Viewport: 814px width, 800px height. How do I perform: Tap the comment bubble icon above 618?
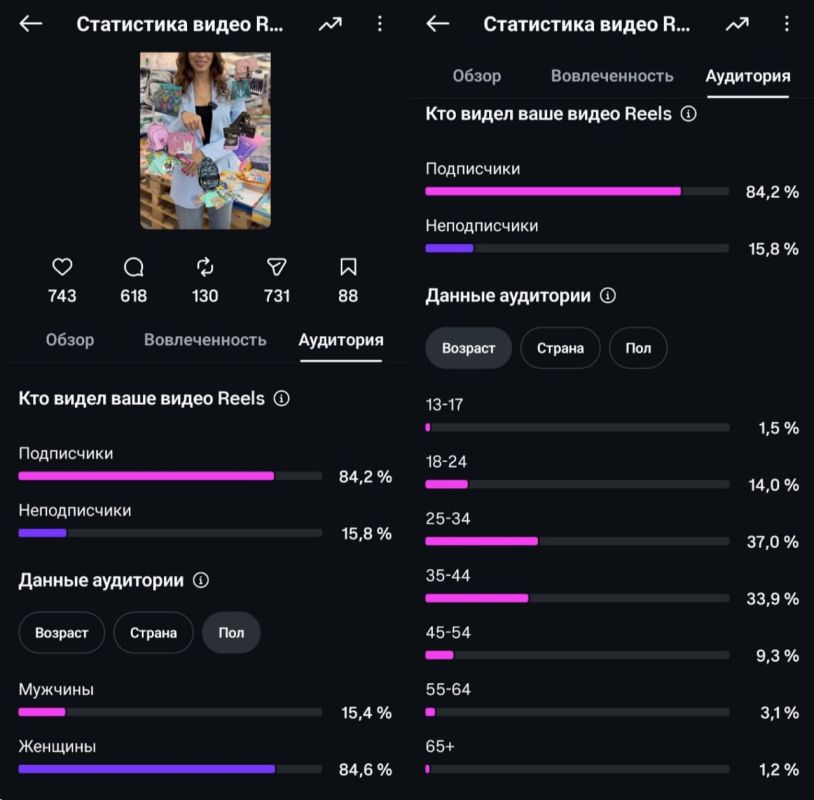[x=133, y=267]
